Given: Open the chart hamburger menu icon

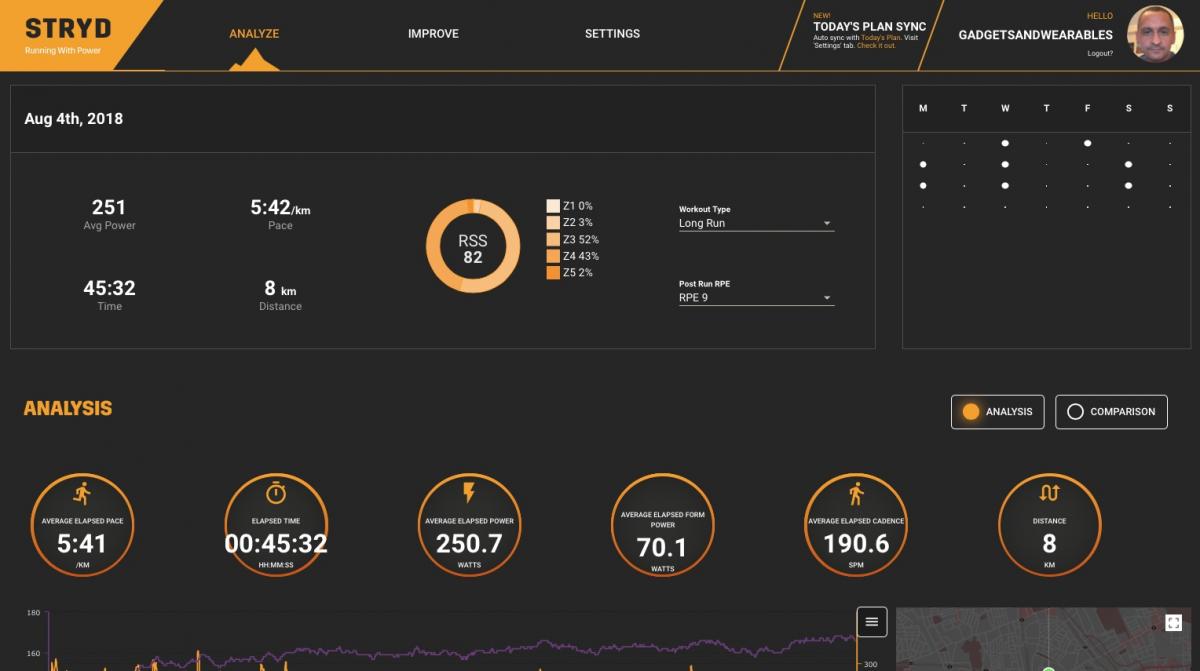Looking at the screenshot, I should click(x=871, y=622).
